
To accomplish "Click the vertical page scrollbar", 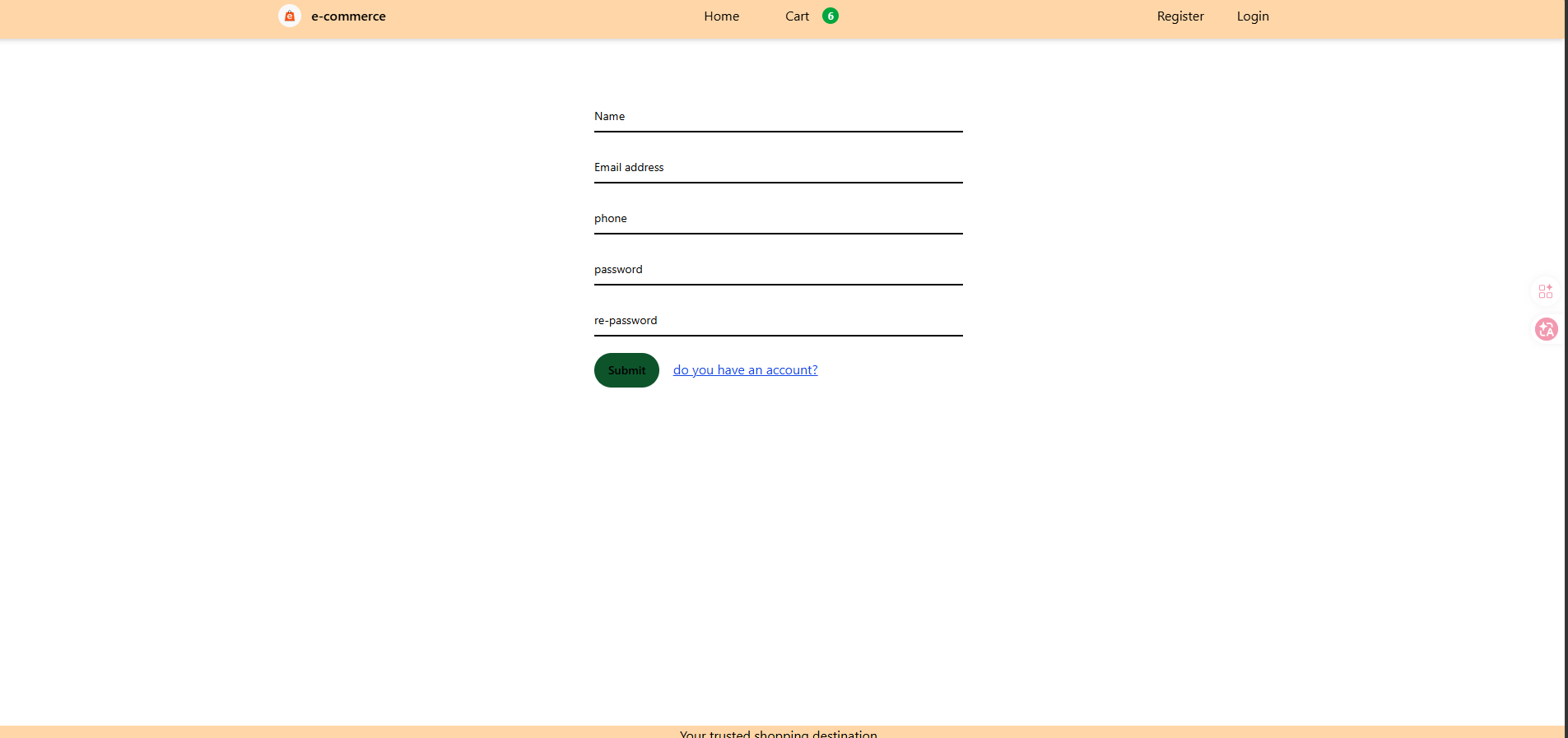I will coord(1566,369).
